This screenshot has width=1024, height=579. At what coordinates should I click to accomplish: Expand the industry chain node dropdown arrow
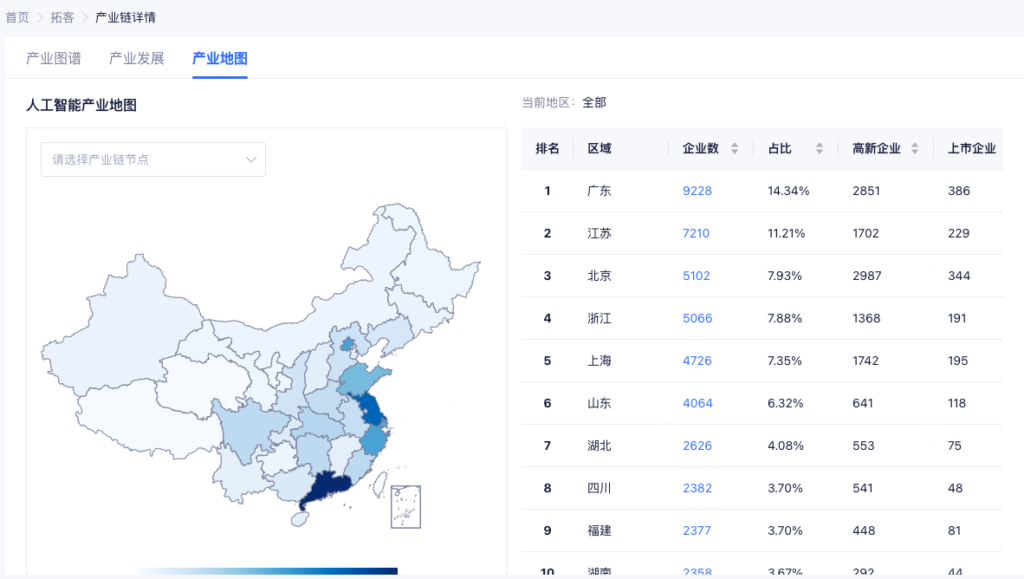251,159
